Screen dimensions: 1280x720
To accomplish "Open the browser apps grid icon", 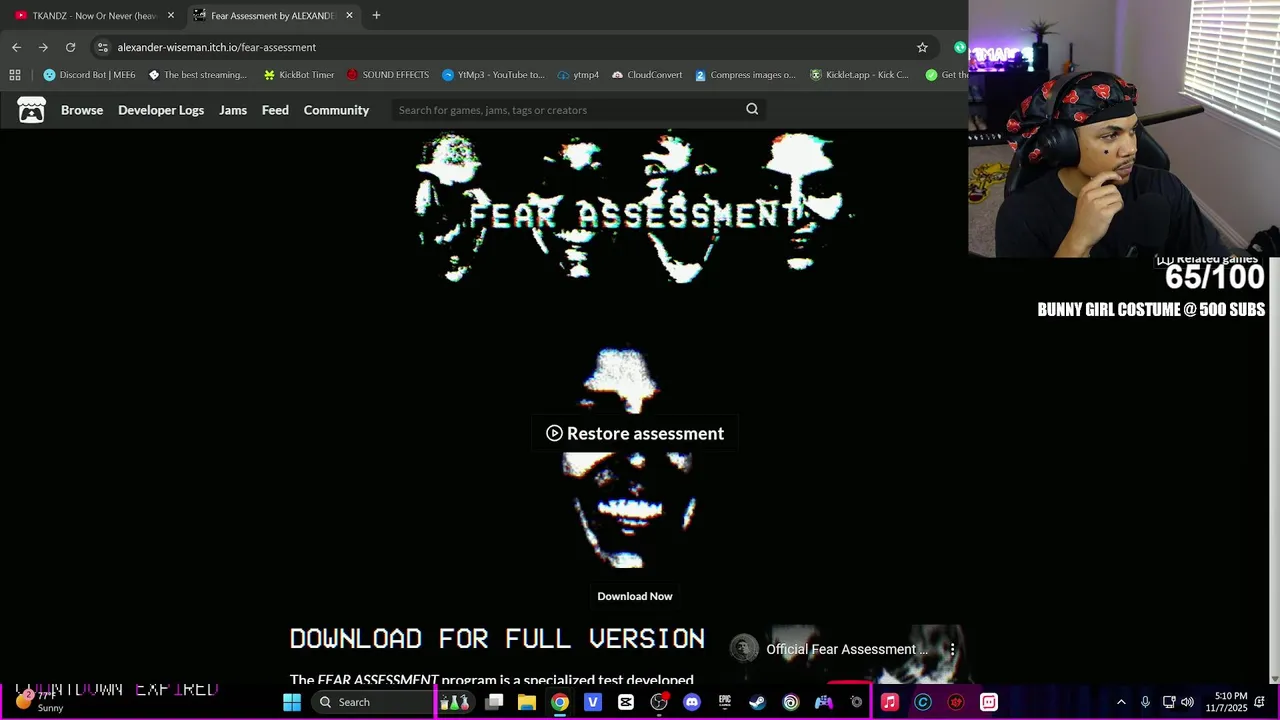I will click(x=14, y=75).
